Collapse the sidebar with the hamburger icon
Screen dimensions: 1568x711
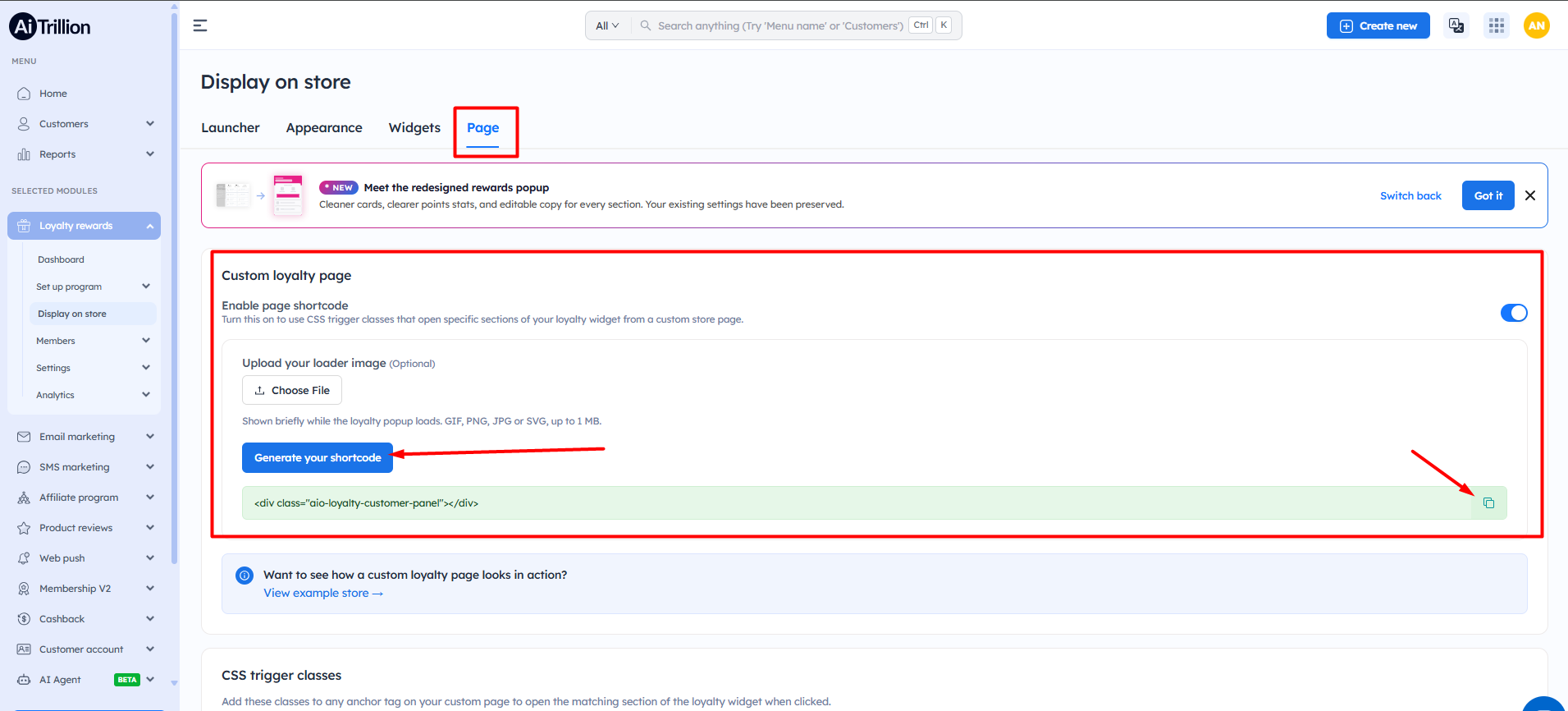point(200,25)
